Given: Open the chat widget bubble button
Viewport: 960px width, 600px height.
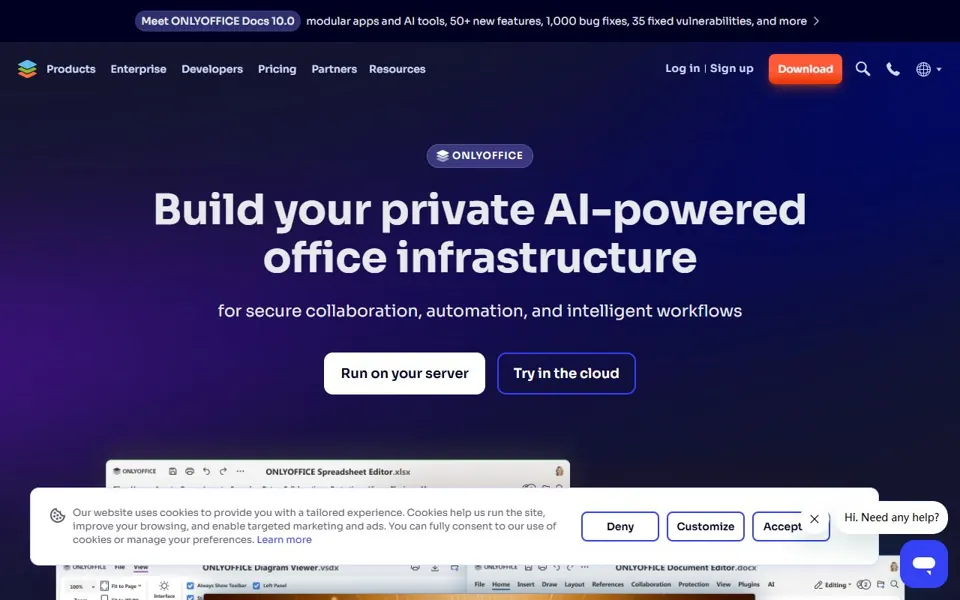Looking at the screenshot, I should click(x=924, y=563).
